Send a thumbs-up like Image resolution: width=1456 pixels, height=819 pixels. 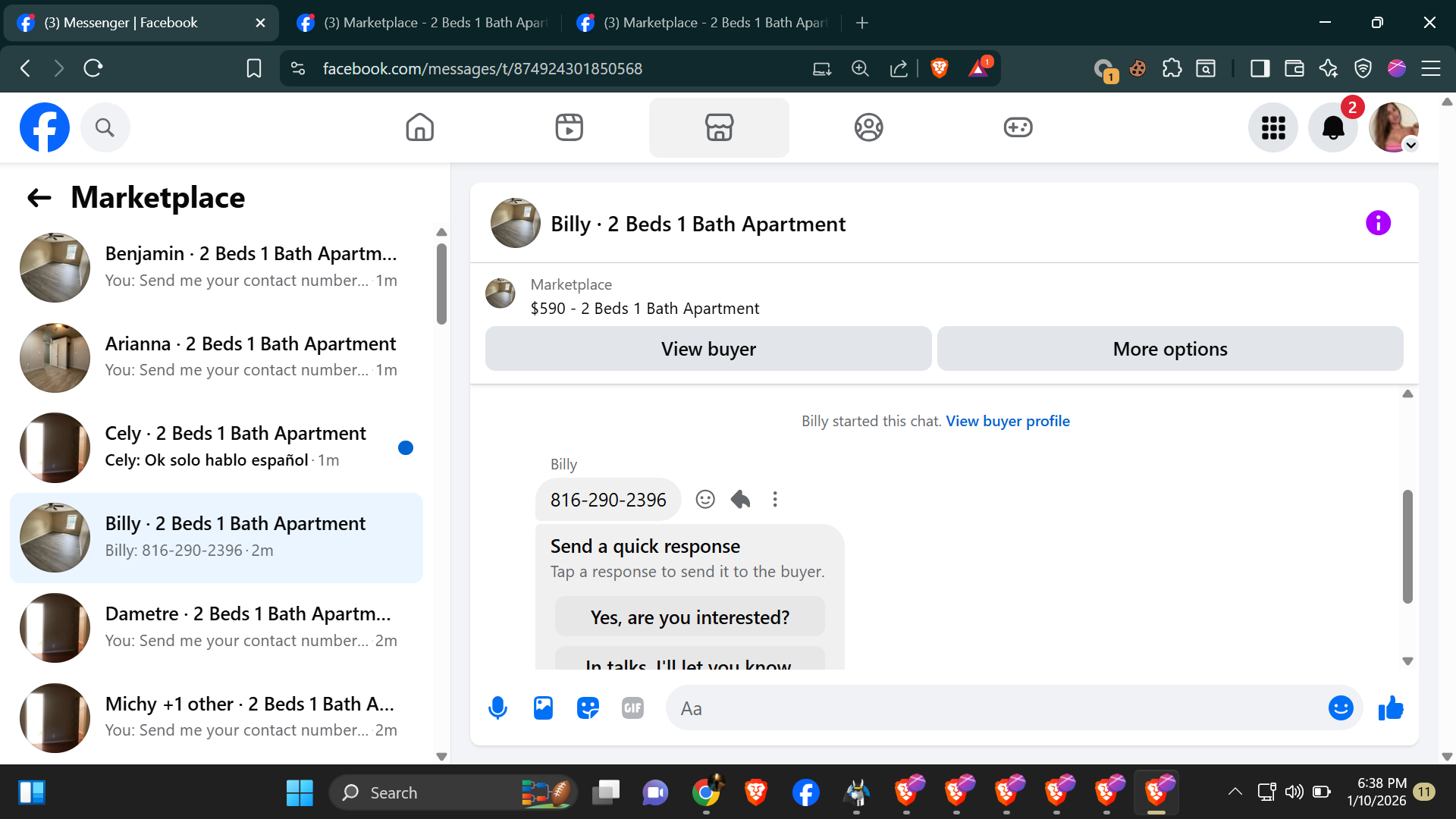click(x=1391, y=708)
